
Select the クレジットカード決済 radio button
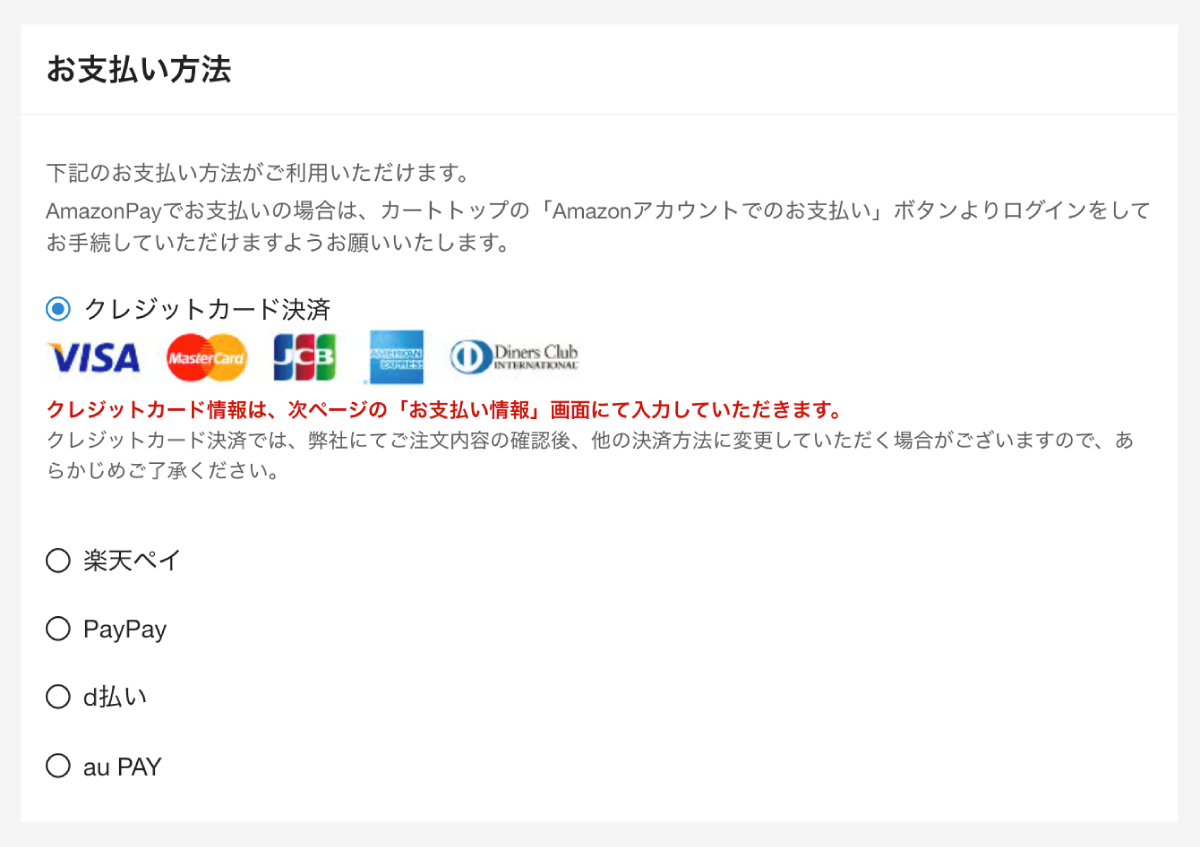pos(58,309)
